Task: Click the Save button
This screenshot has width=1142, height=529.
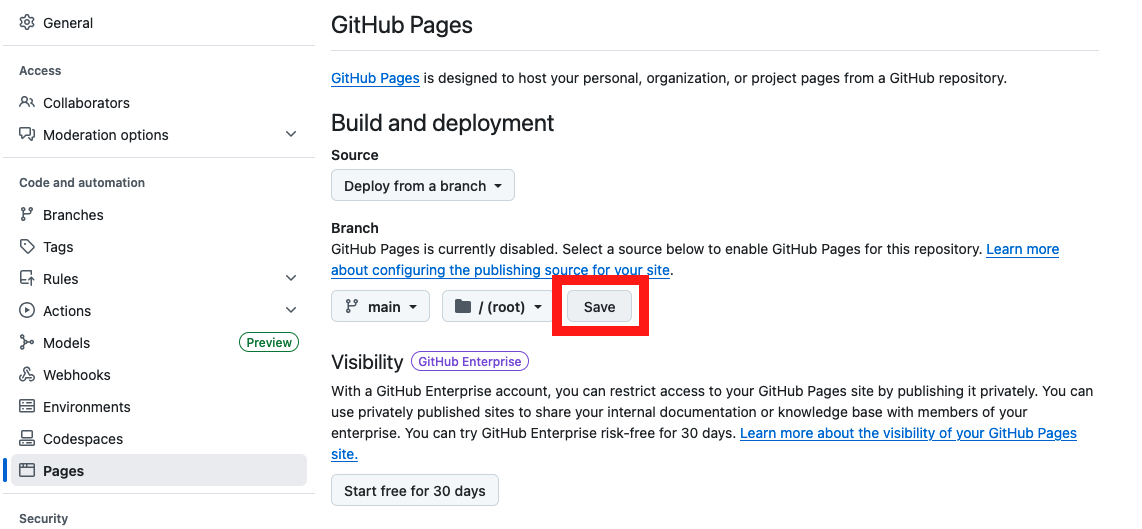Action: click(599, 307)
